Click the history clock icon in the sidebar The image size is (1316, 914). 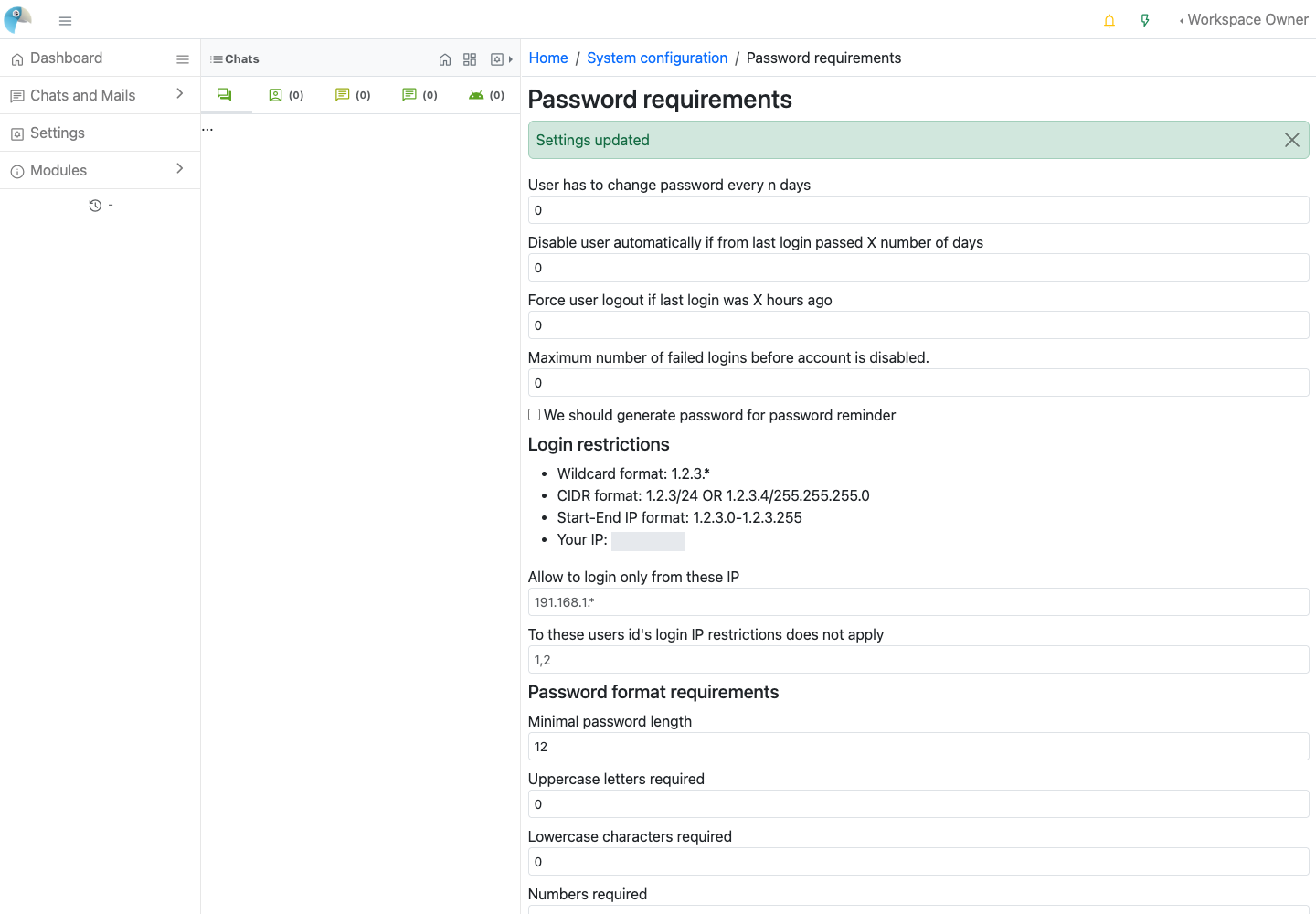pos(95,206)
